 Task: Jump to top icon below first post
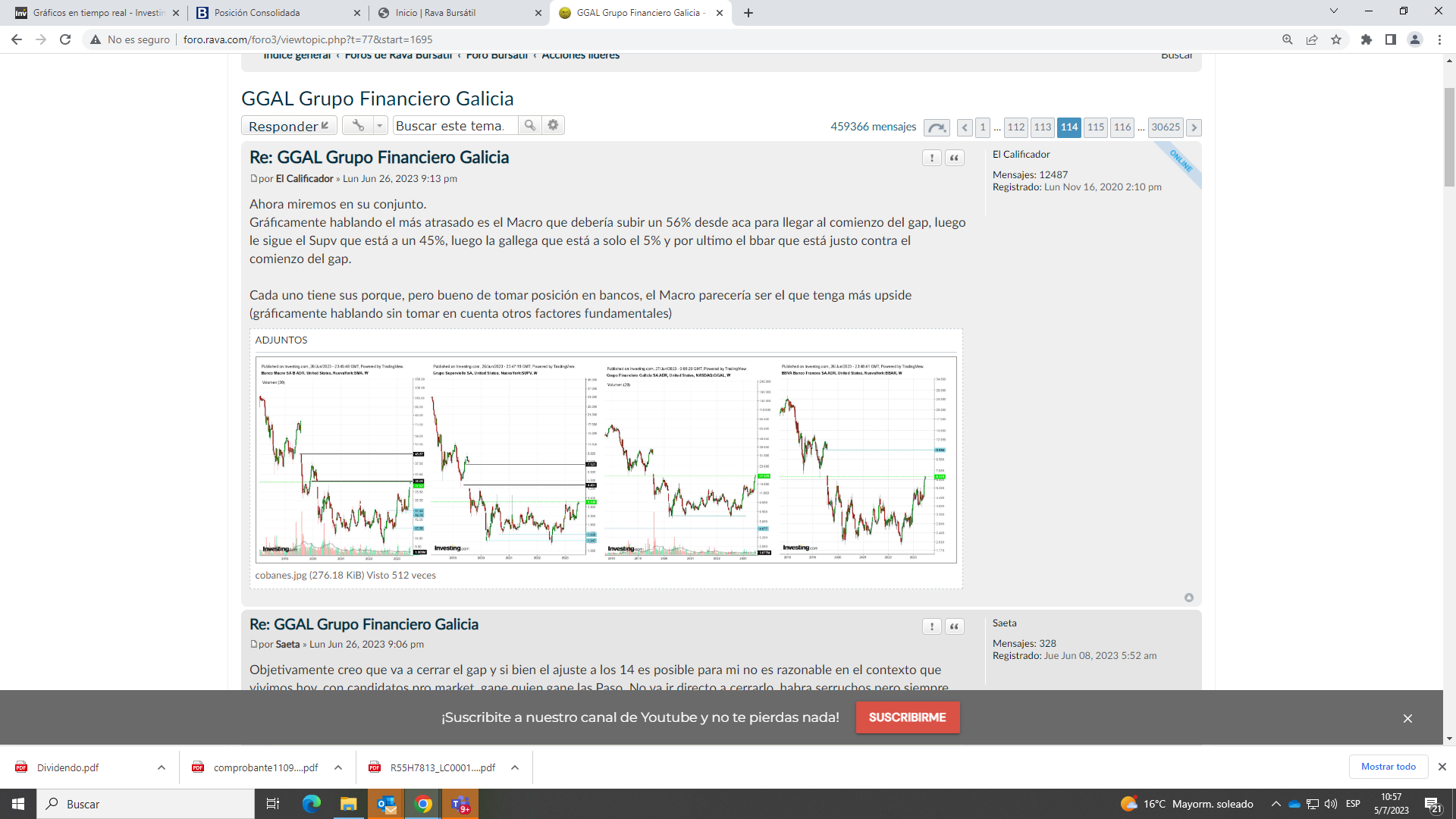click(x=1189, y=598)
